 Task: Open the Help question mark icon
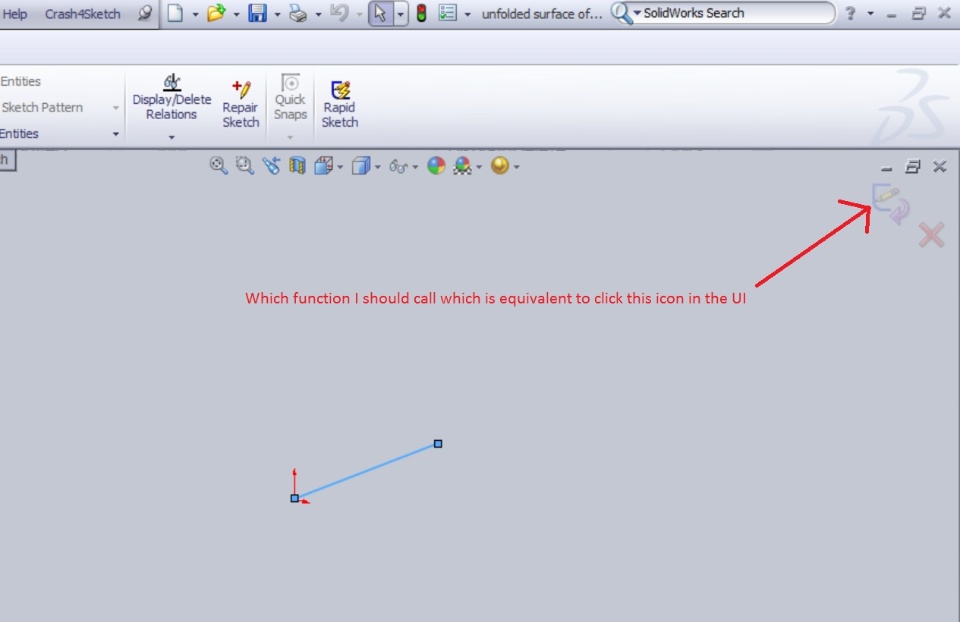pos(850,13)
